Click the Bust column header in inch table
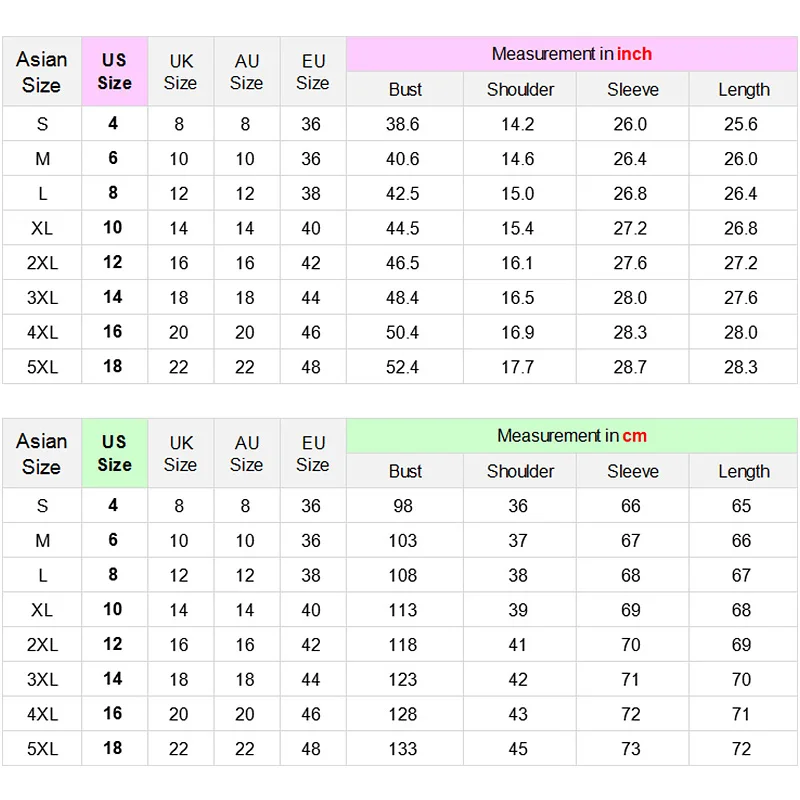This screenshot has width=800, height=800. point(405,90)
